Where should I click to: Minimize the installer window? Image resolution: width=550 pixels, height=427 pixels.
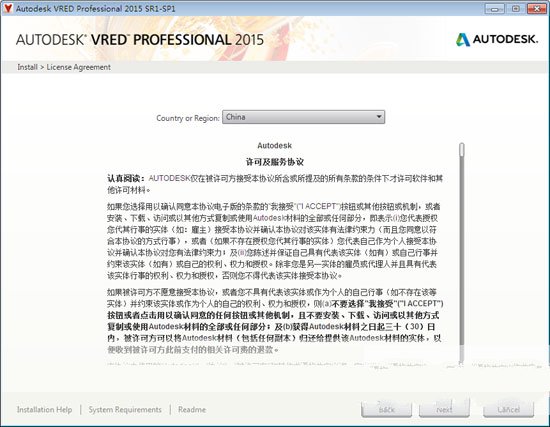[495, 9]
